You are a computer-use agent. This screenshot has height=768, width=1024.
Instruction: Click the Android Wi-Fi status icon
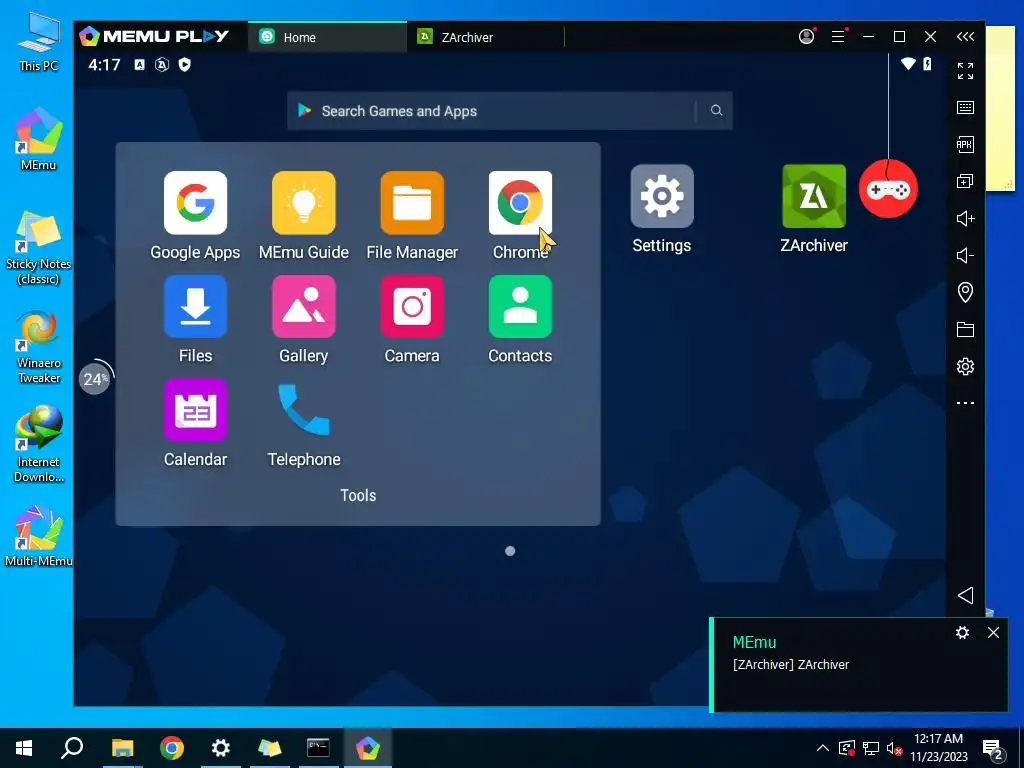pos(908,64)
